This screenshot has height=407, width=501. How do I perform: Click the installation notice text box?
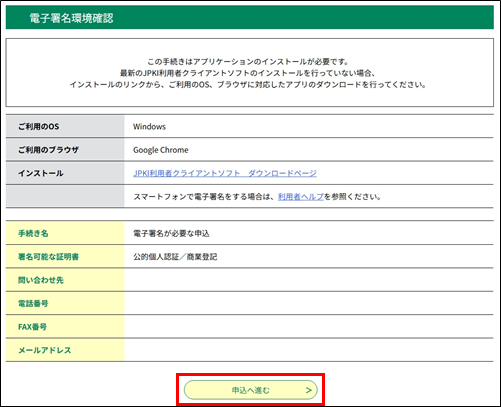click(x=250, y=73)
